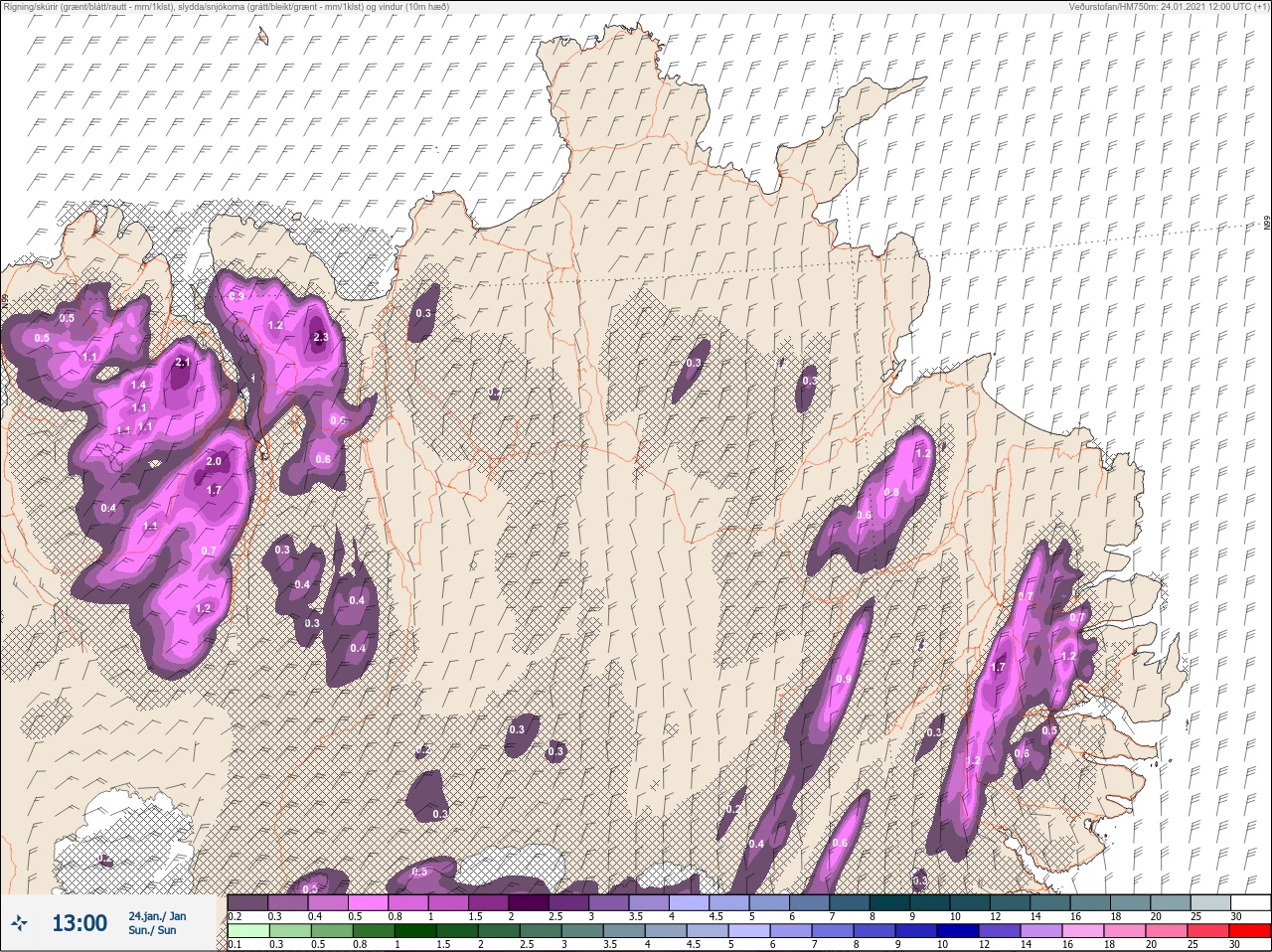Select the '24.jan./ Jan' date text
Image resolution: width=1272 pixels, height=952 pixels.
[157, 915]
